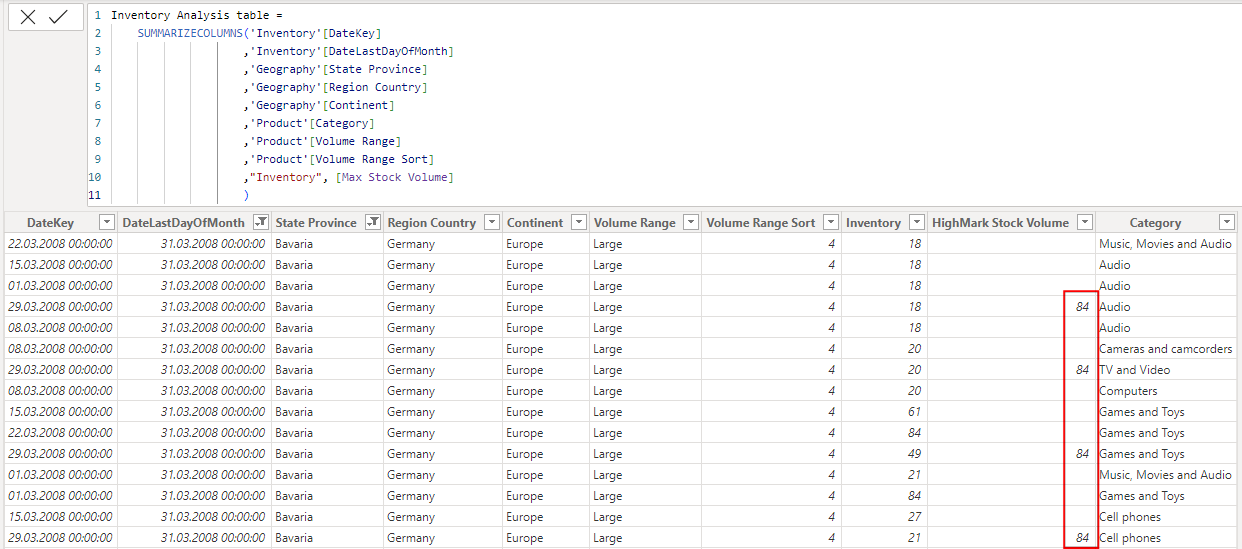This screenshot has height=549, width=1242.
Task: Select the Category column header
Action: 1155,223
